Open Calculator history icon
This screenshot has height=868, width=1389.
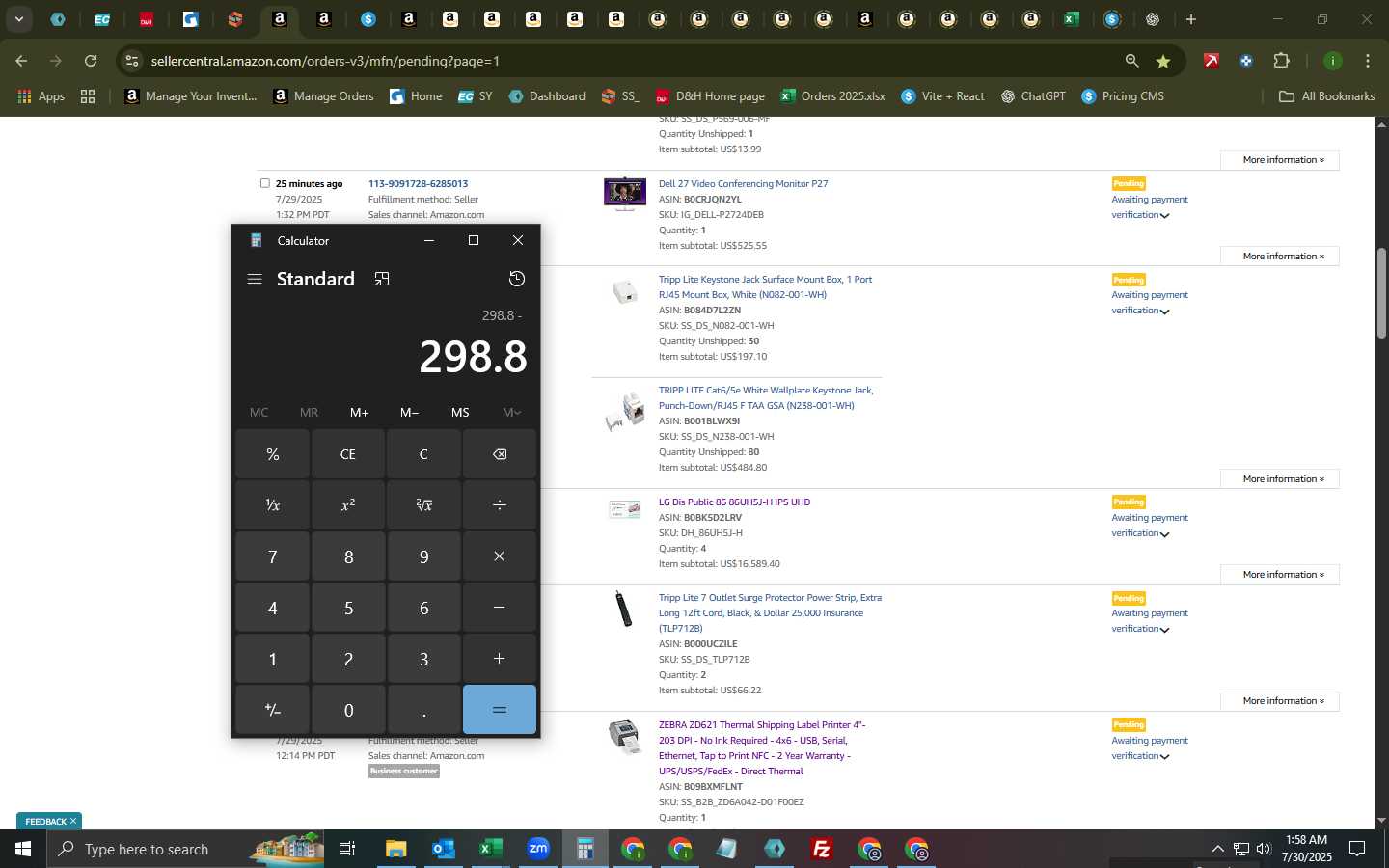click(x=517, y=279)
